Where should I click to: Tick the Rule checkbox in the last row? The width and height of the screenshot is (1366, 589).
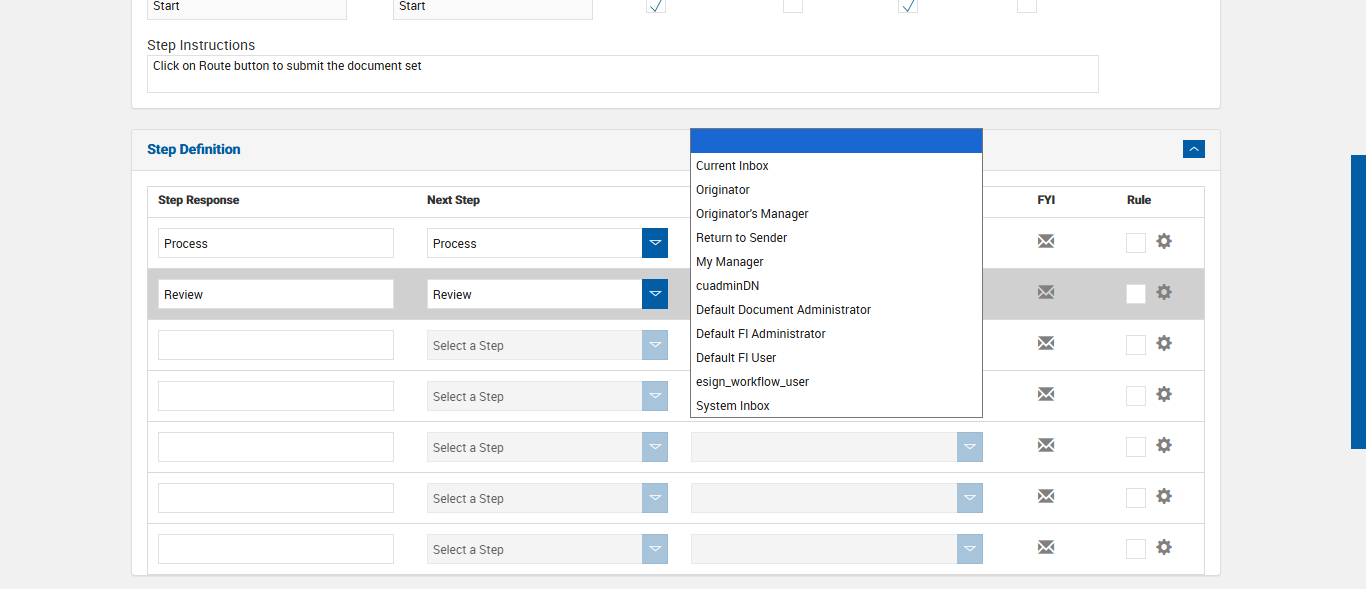click(x=1136, y=549)
